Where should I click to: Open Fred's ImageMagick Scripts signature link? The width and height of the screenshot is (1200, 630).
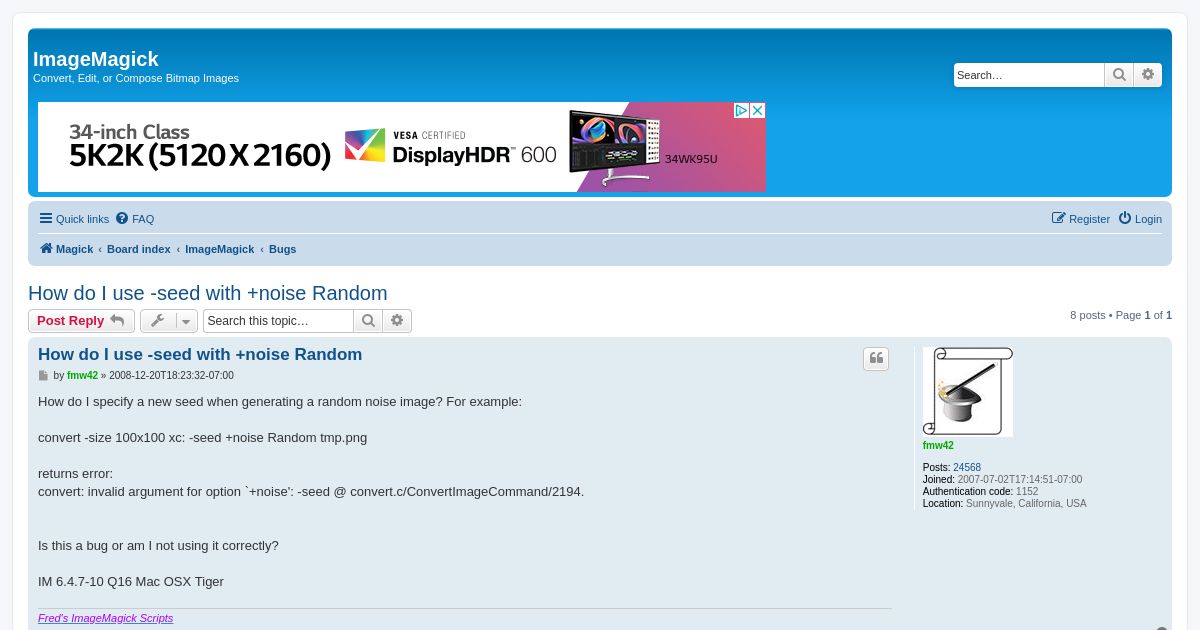106,618
